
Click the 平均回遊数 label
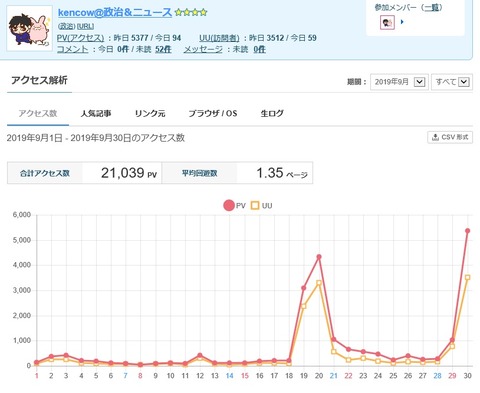click(199, 173)
